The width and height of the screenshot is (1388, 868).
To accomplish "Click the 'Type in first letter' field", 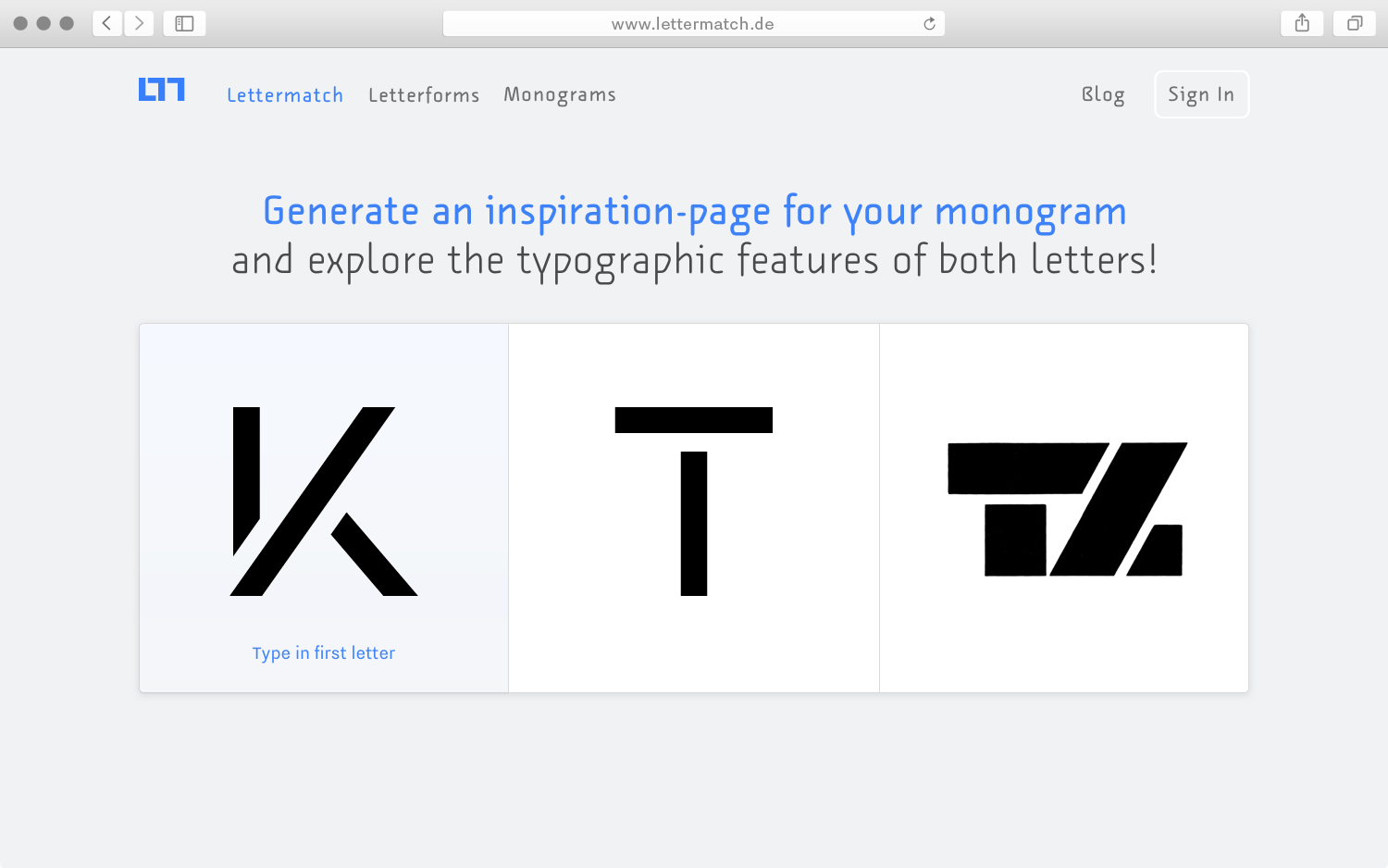I will click(324, 652).
